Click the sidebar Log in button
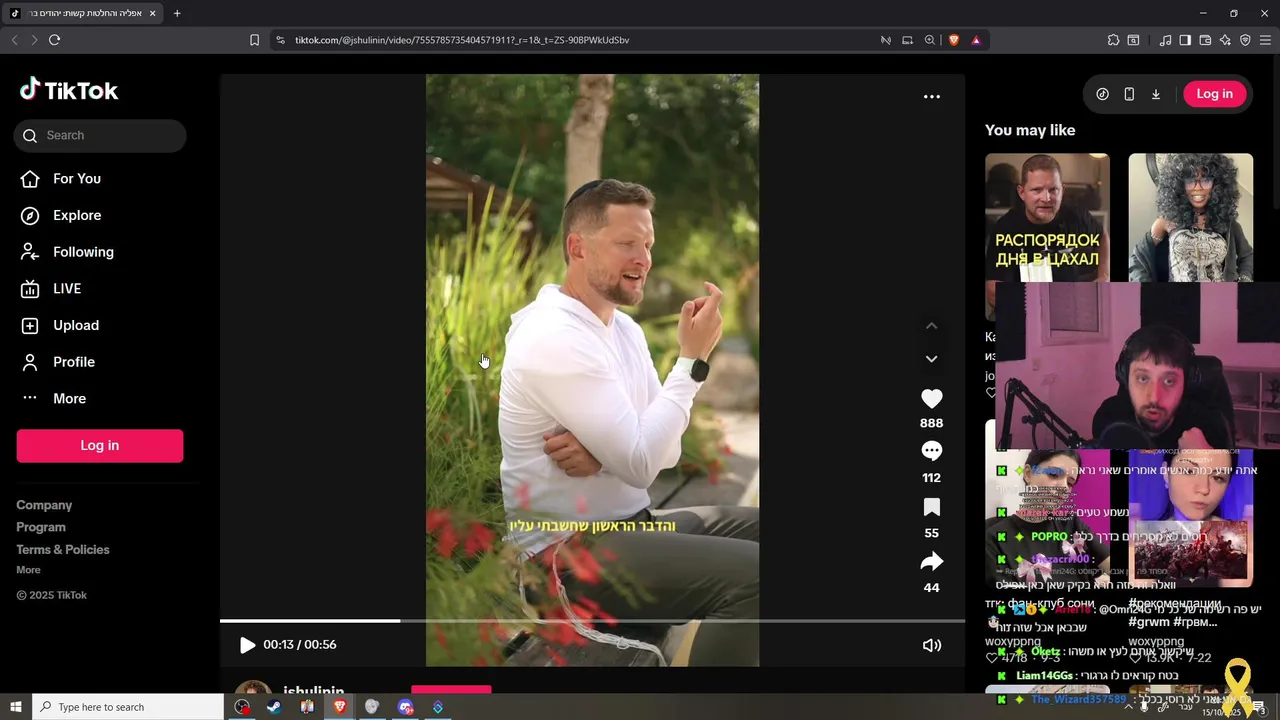1280x720 pixels. tap(100, 446)
